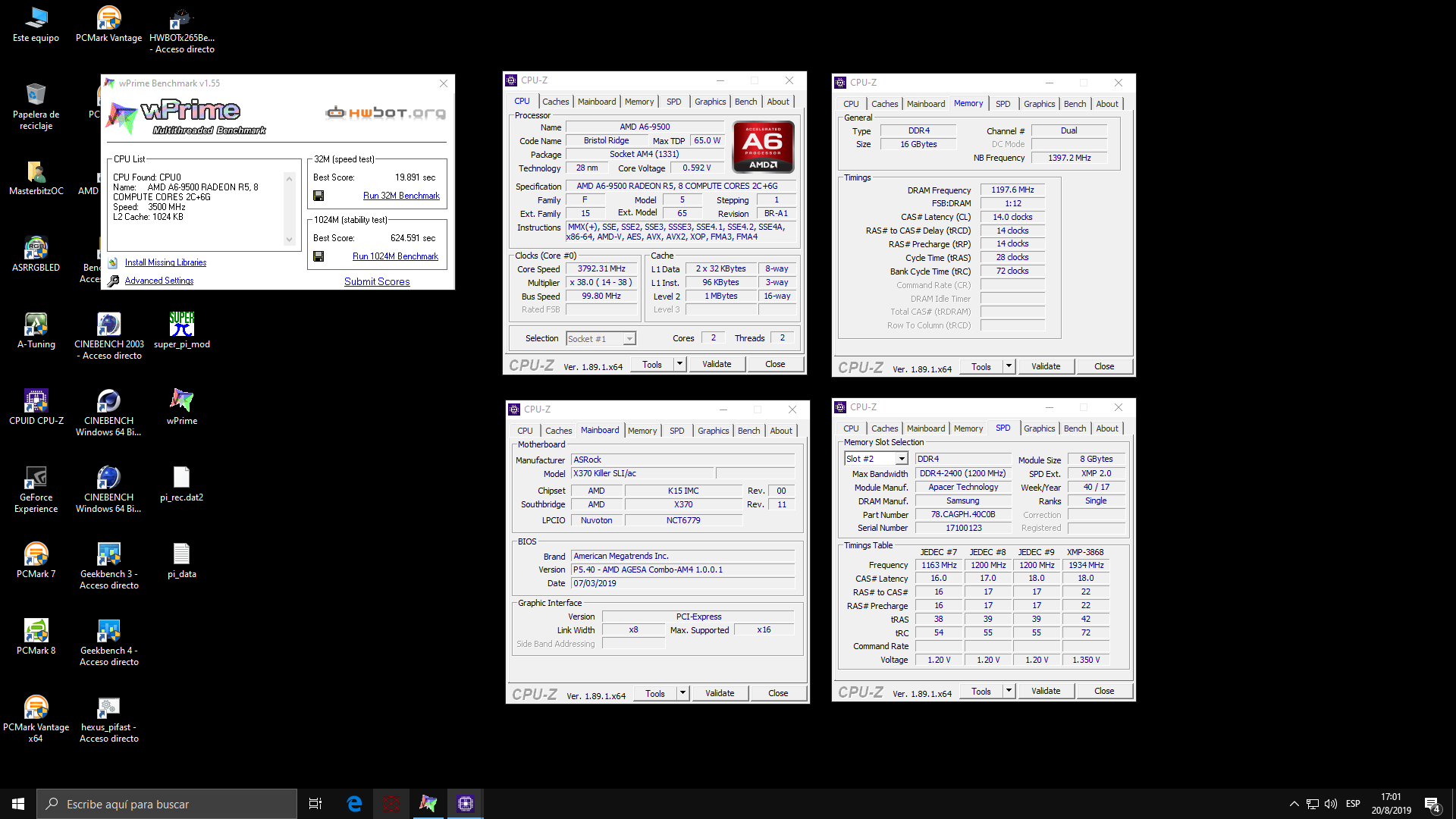Launch MasterbitzOC desktop icon

36,178
